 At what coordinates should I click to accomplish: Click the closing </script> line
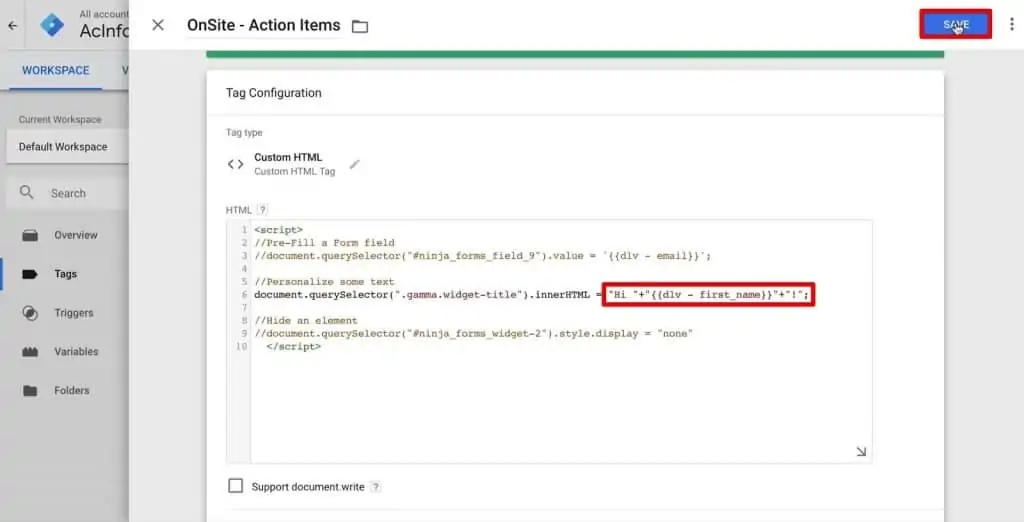(x=293, y=347)
